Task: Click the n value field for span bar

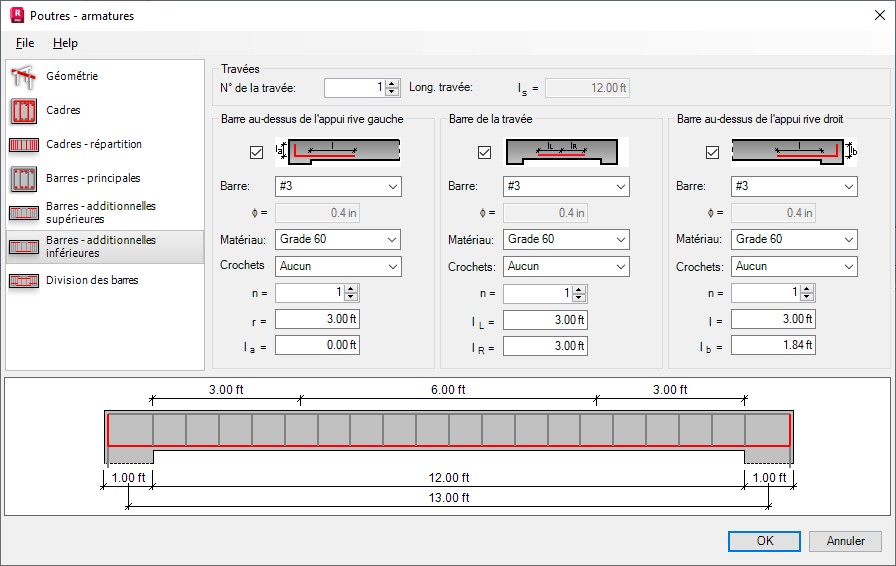Action: click(x=538, y=293)
